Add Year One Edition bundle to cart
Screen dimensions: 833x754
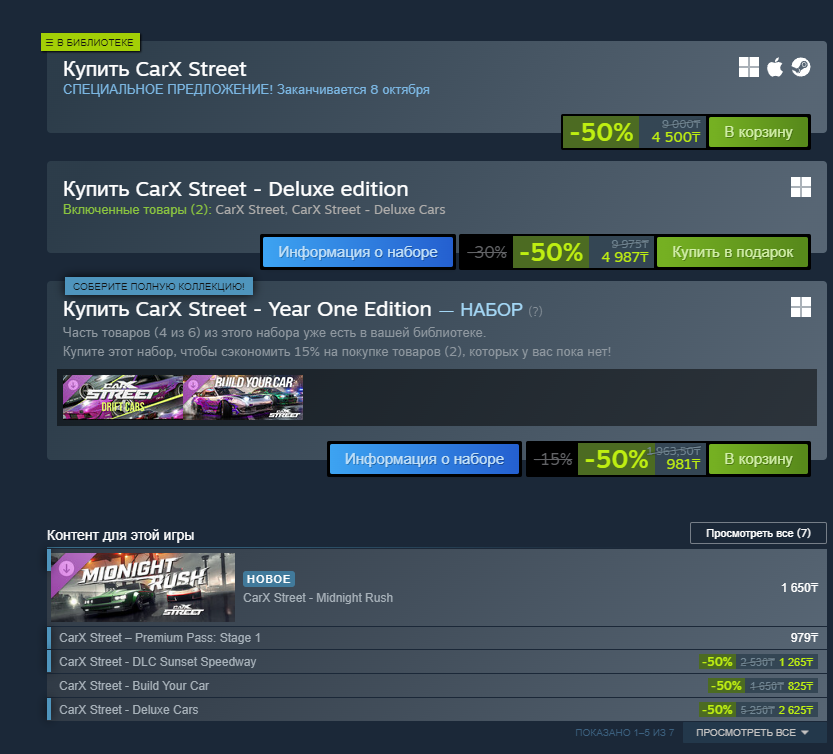point(758,459)
